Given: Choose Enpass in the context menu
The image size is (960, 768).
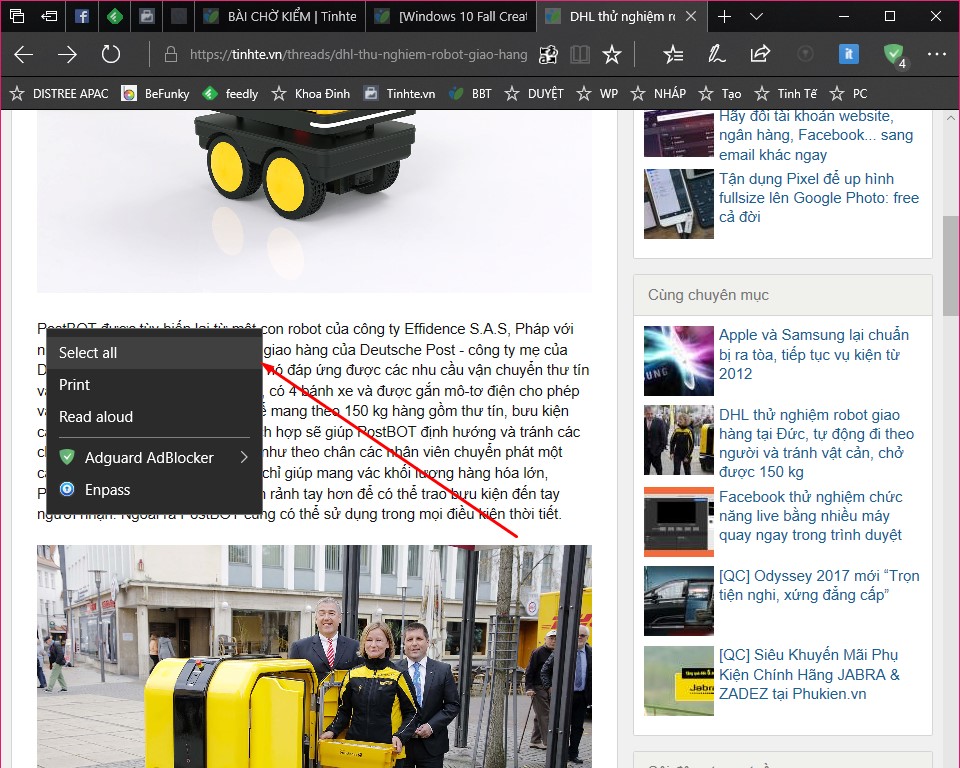Looking at the screenshot, I should click(x=154, y=489).
